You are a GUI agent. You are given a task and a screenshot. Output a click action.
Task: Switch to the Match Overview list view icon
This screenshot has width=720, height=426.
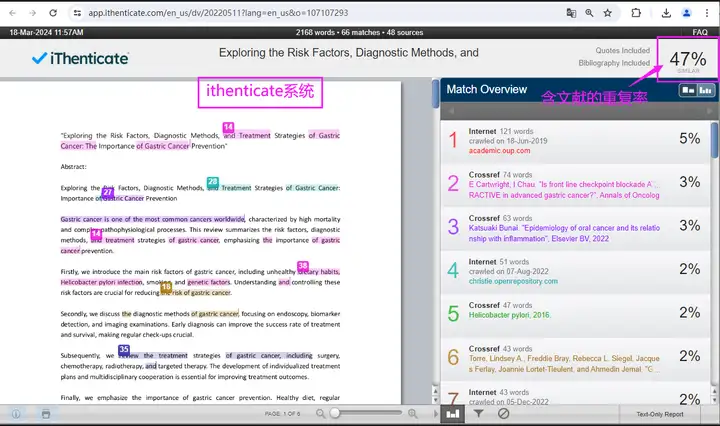[688, 90]
